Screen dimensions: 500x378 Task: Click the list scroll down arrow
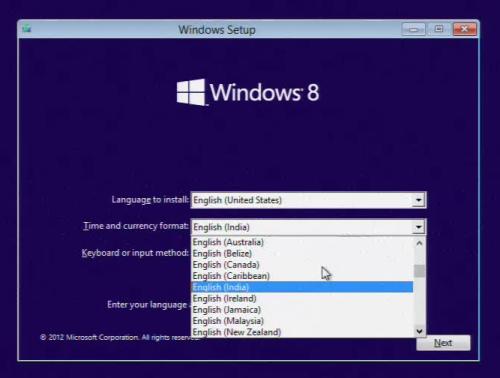[x=420, y=331]
